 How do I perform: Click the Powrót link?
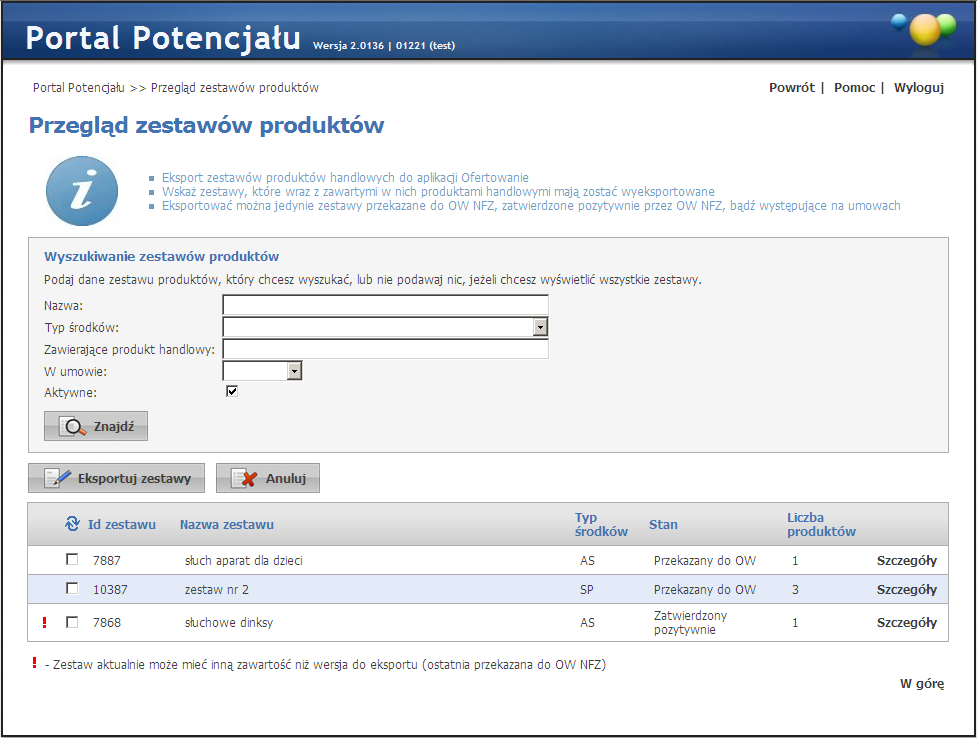click(x=791, y=88)
